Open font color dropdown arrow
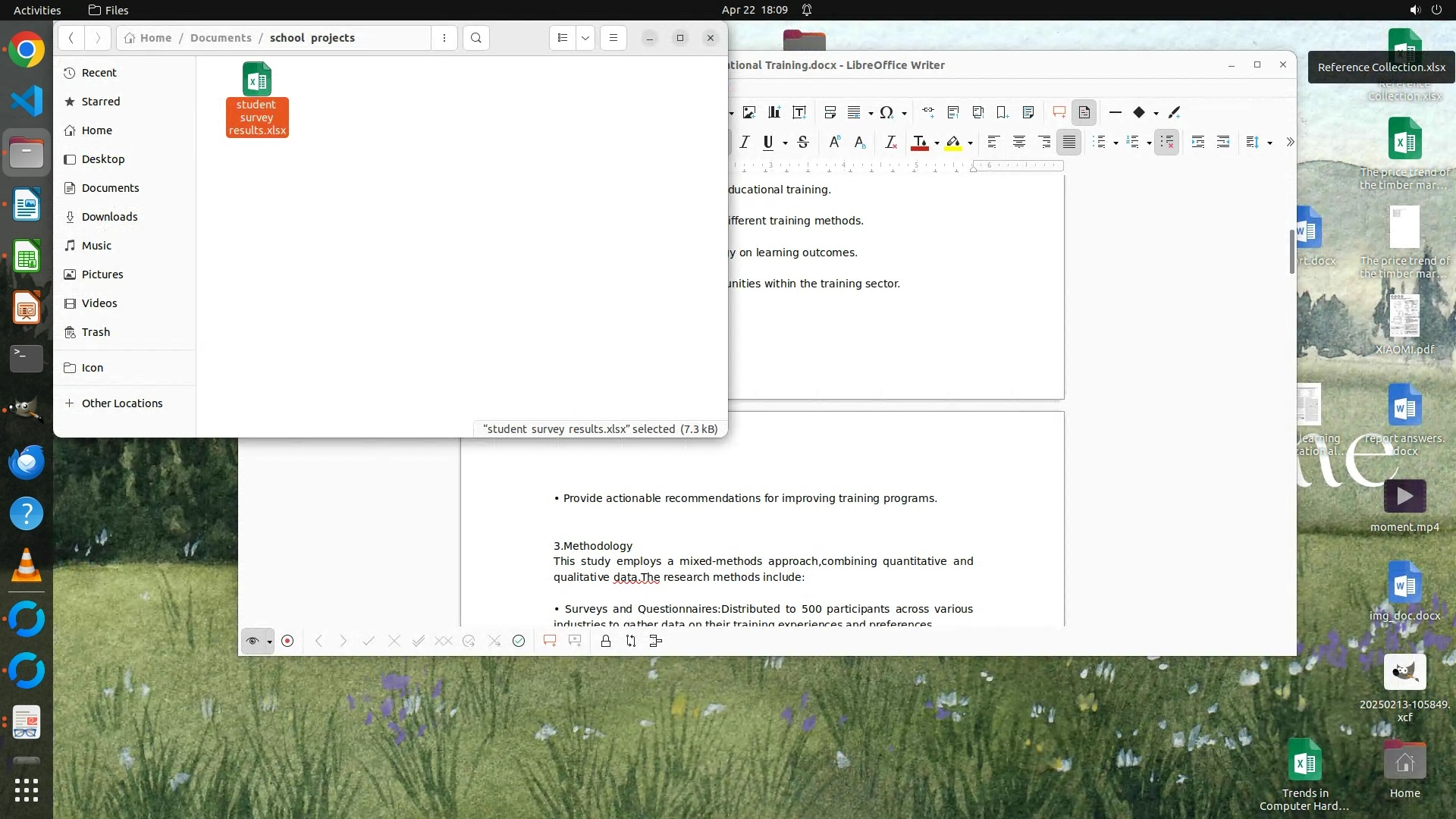Screen dimensions: 1456x819 [x=937, y=143]
